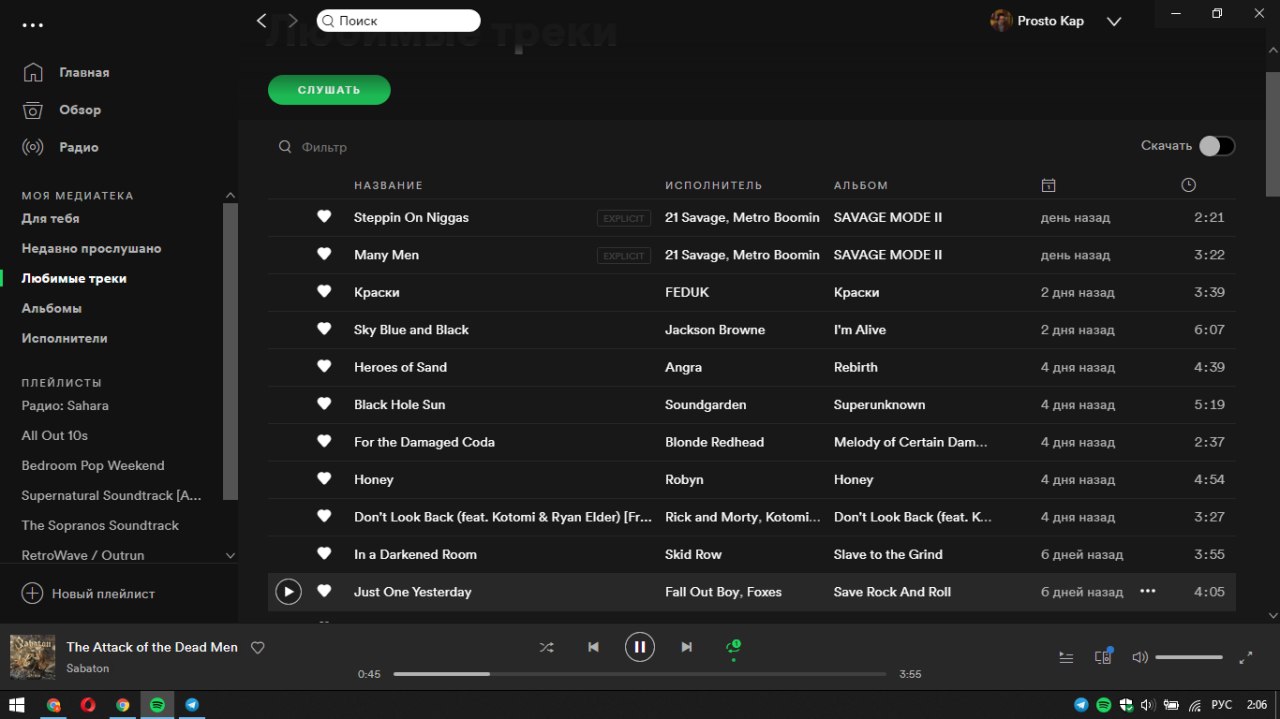Open playlist Радио: Sahara
The width and height of the screenshot is (1280, 719).
tap(65, 405)
